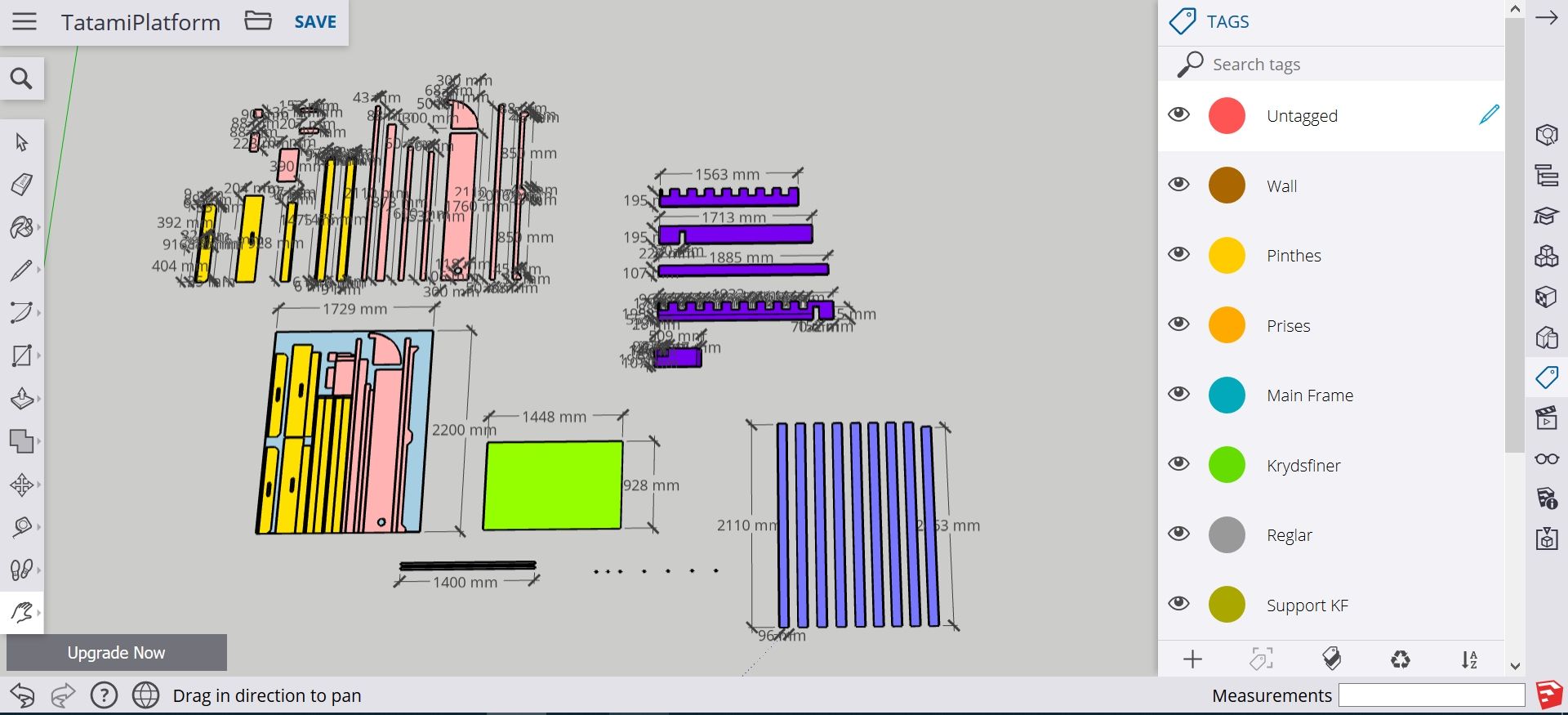The image size is (1568, 715).
Task: Open the hamburger main menu
Action: point(24,21)
